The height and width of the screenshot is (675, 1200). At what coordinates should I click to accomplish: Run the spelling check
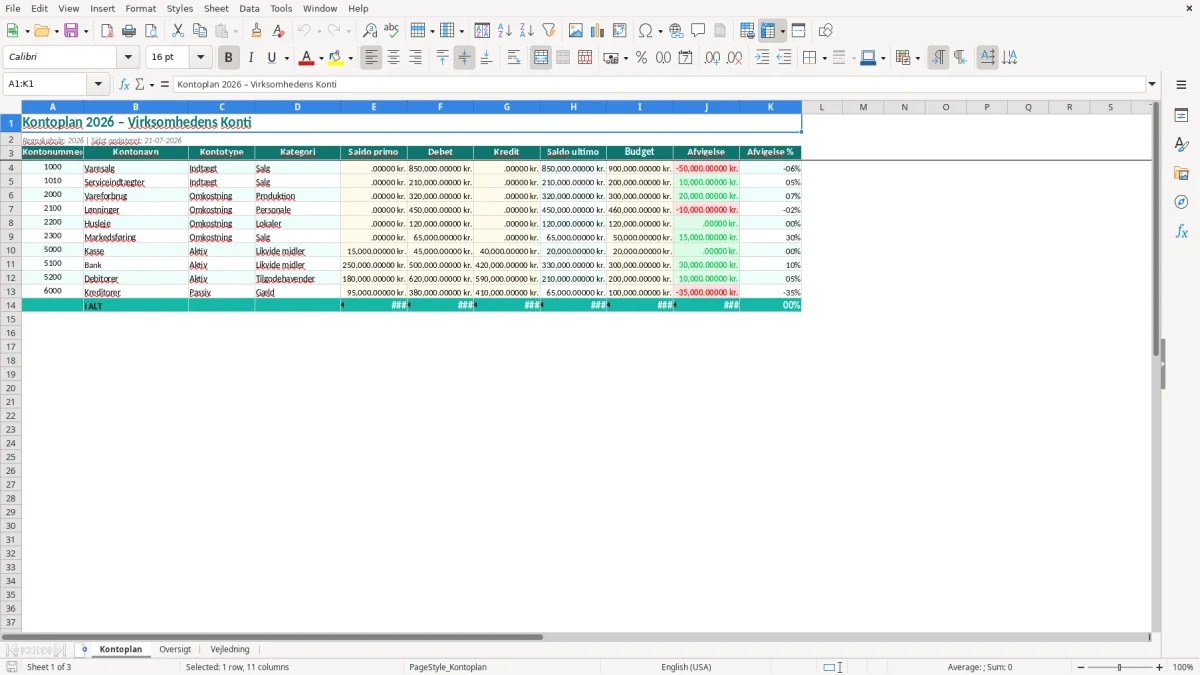tap(392, 31)
